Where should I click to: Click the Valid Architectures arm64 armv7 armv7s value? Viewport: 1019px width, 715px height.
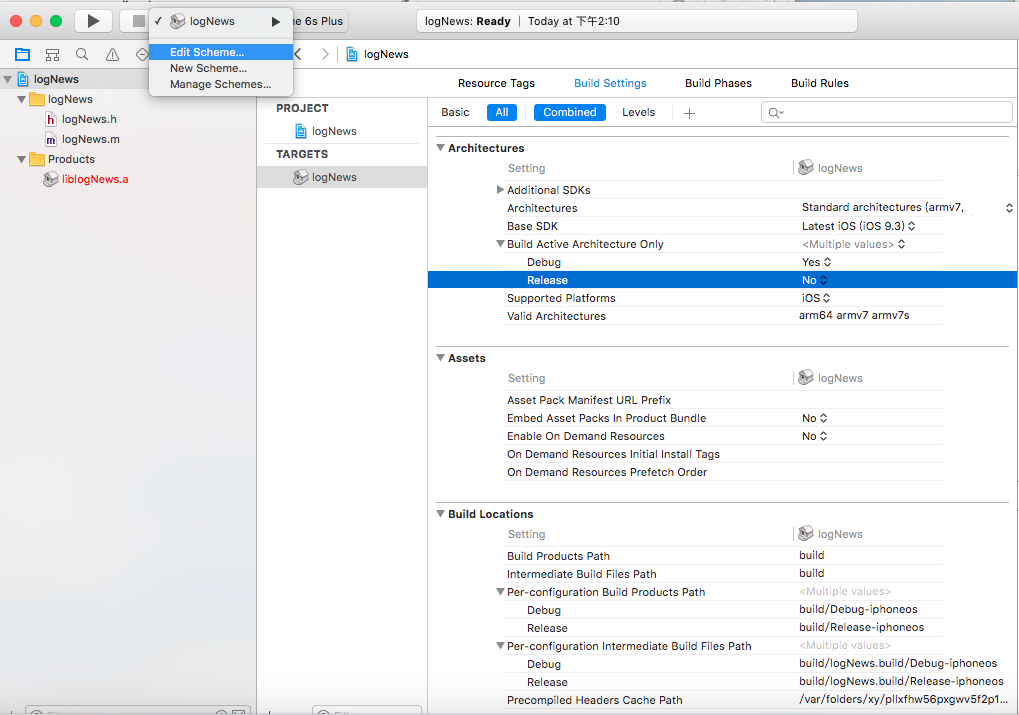(854, 315)
